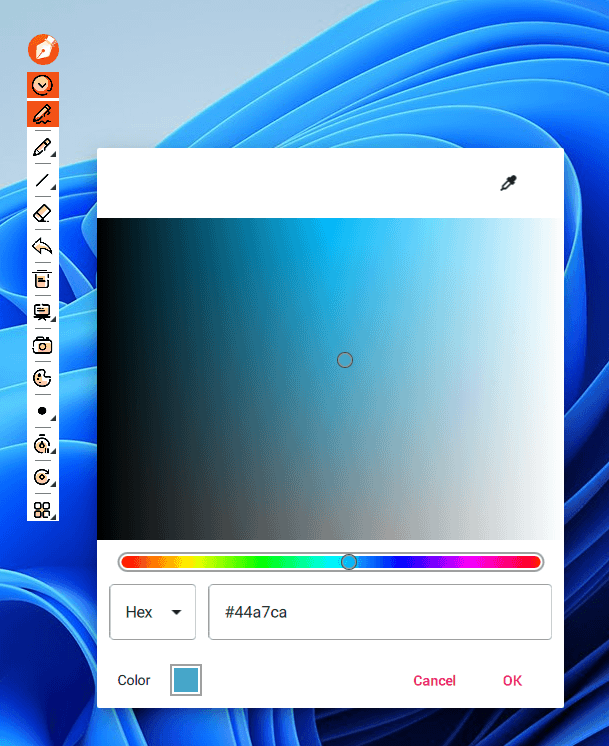Click the orange pen nib app logo
Image resolution: width=609 pixels, height=746 pixels.
click(x=43, y=49)
